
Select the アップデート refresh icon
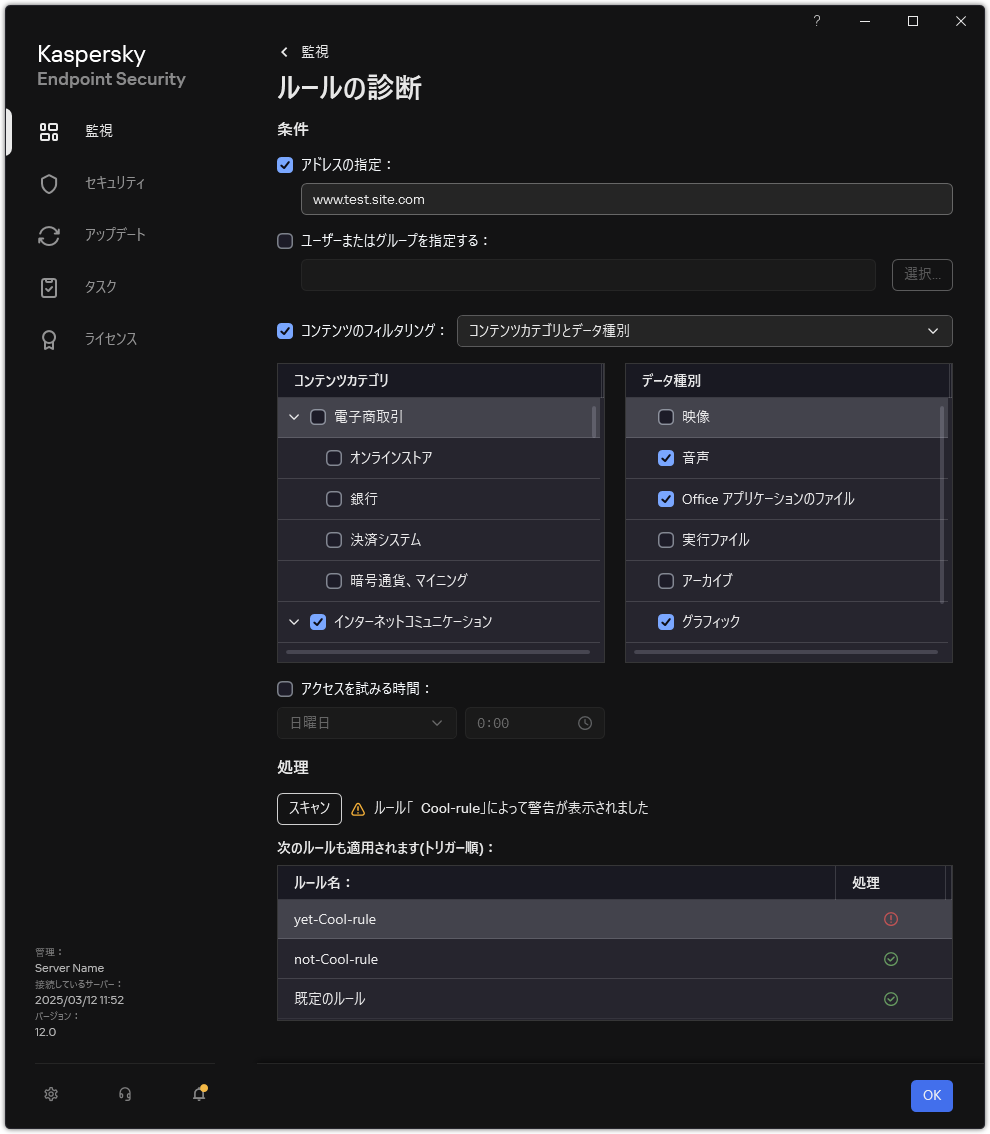(x=48, y=235)
